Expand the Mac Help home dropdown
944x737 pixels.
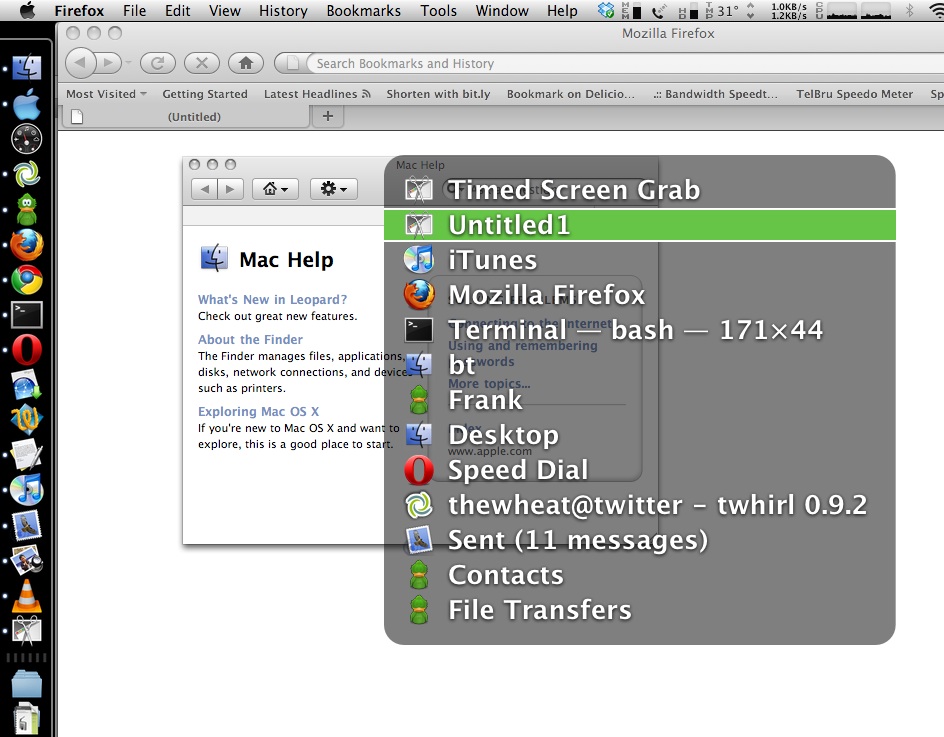click(275, 189)
